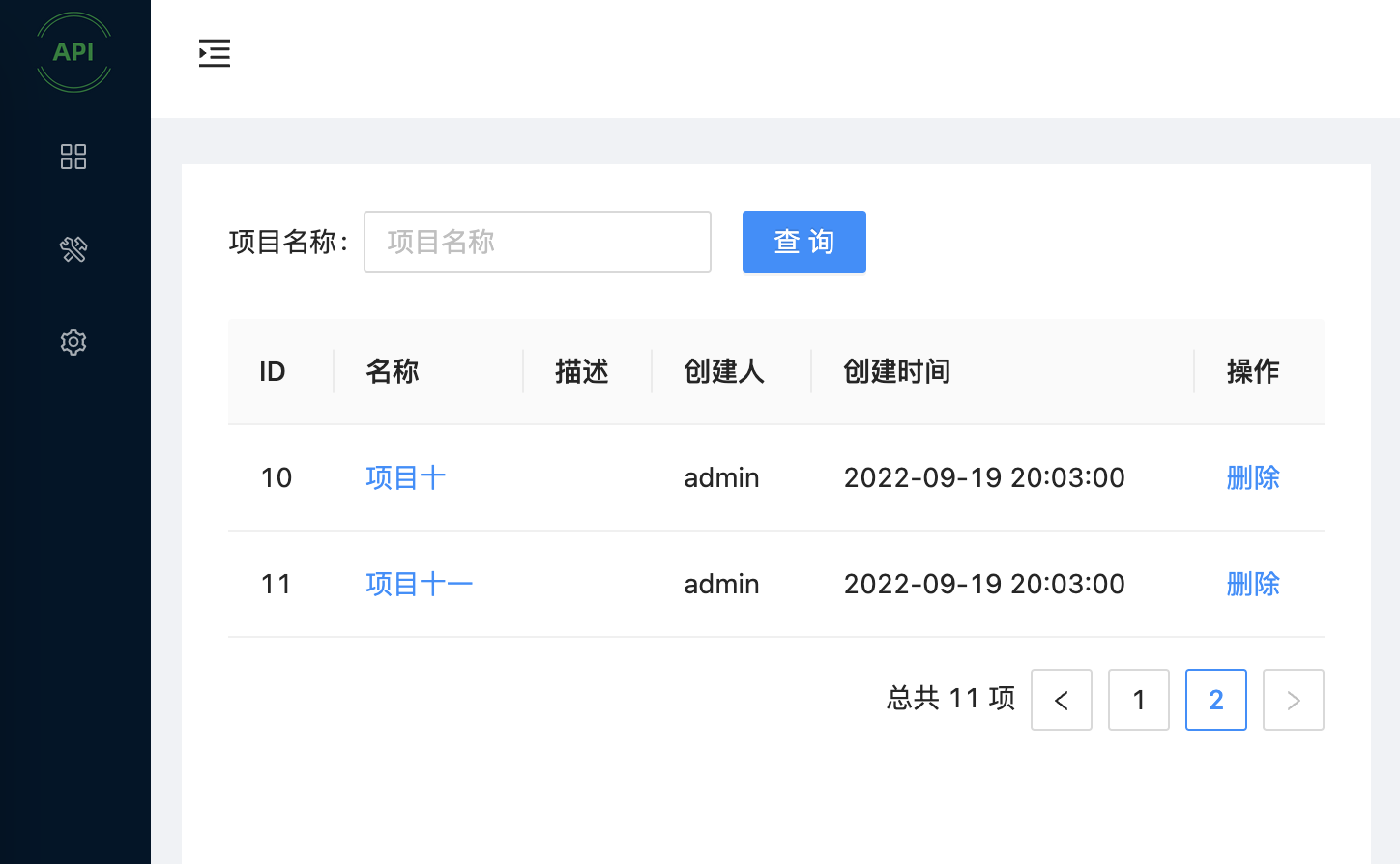Image resolution: width=1400 pixels, height=864 pixels.
Task: Click the 查询 search button
Action: click(804, 242)
